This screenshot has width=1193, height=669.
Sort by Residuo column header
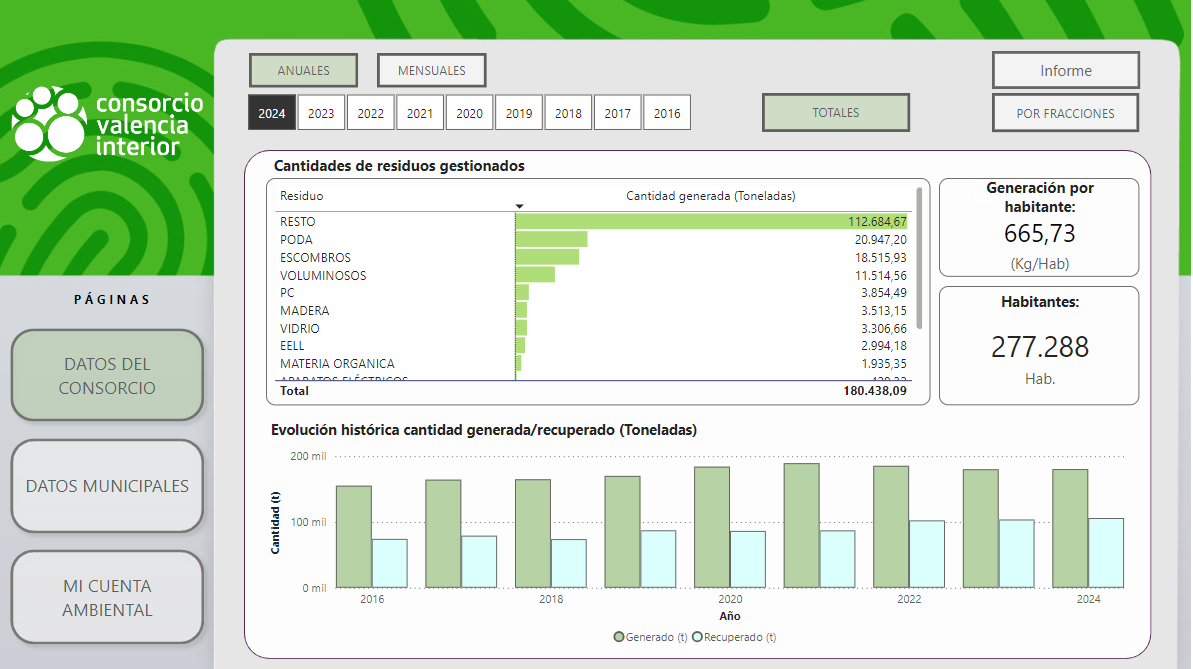tap(302, 196)
